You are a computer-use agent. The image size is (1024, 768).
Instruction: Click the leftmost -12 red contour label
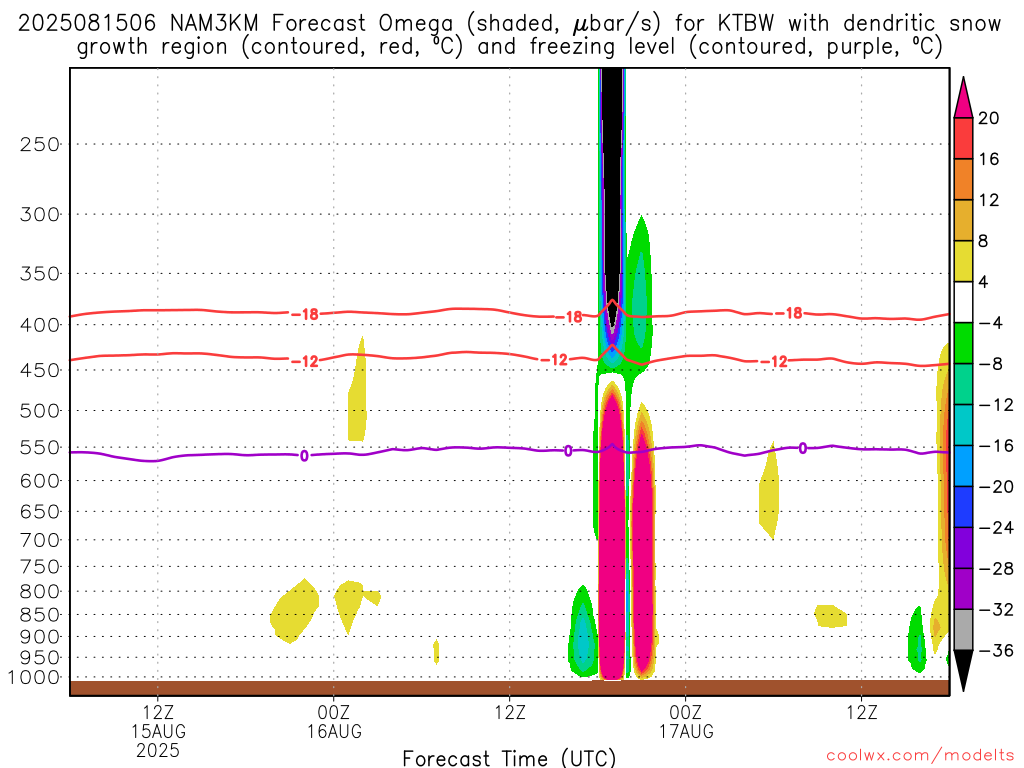click(x=305, y=360)
